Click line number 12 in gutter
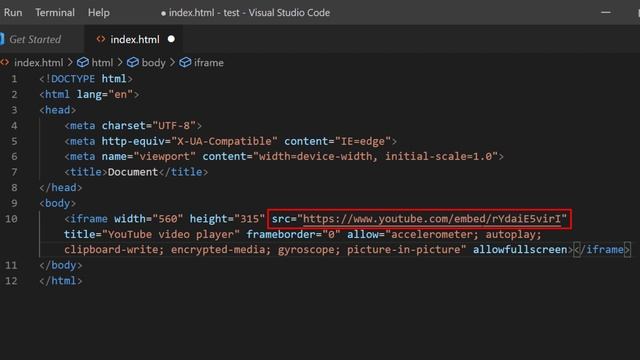Image resolution: width=640 pixels, height=360 pixels. pyautogui.click(x=11, y=281)
